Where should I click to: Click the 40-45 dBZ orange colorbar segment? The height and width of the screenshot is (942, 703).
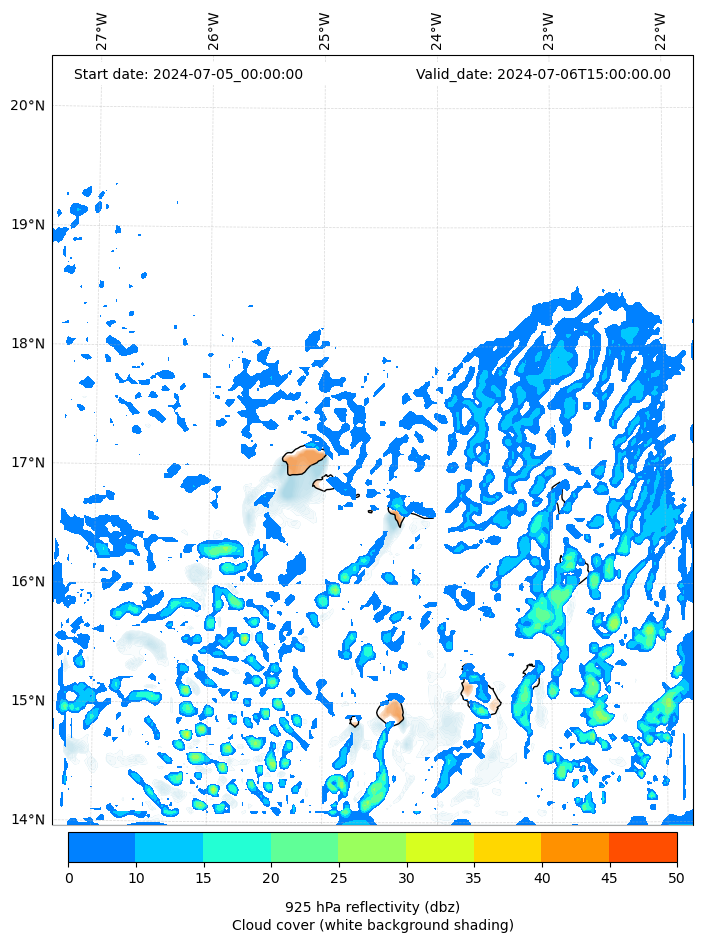(x=575, y=847)
